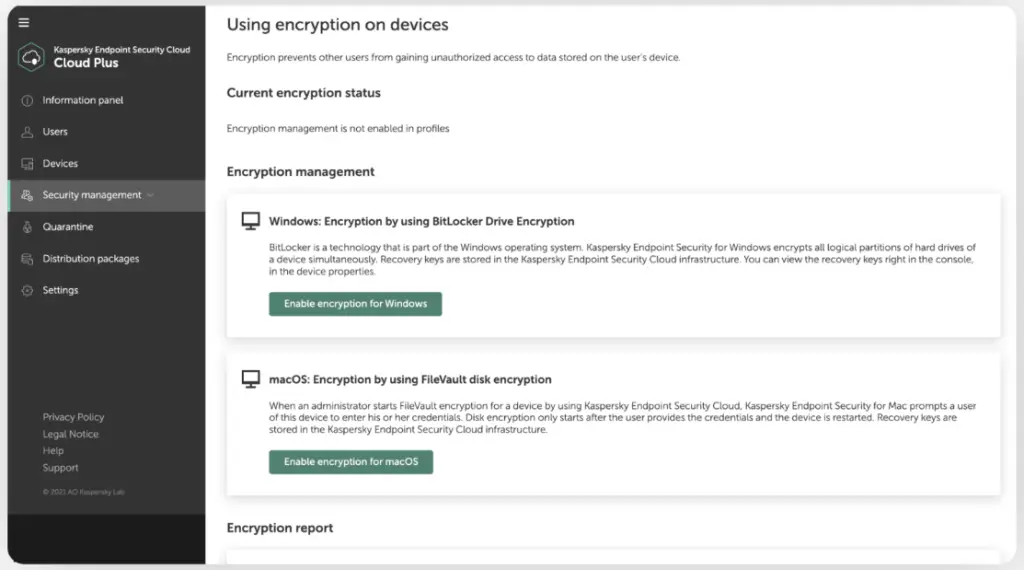Click the Kaspersky cloud logo icon
The image size is (1024, 570).
32,57
